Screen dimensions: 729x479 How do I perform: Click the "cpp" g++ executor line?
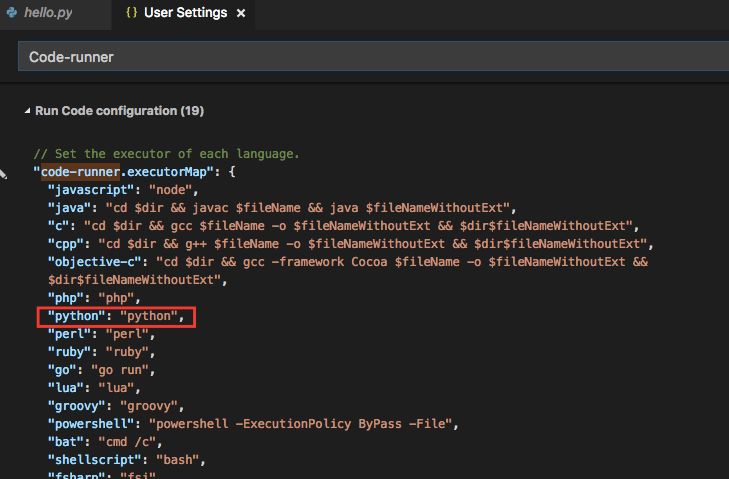coord(351,244)
